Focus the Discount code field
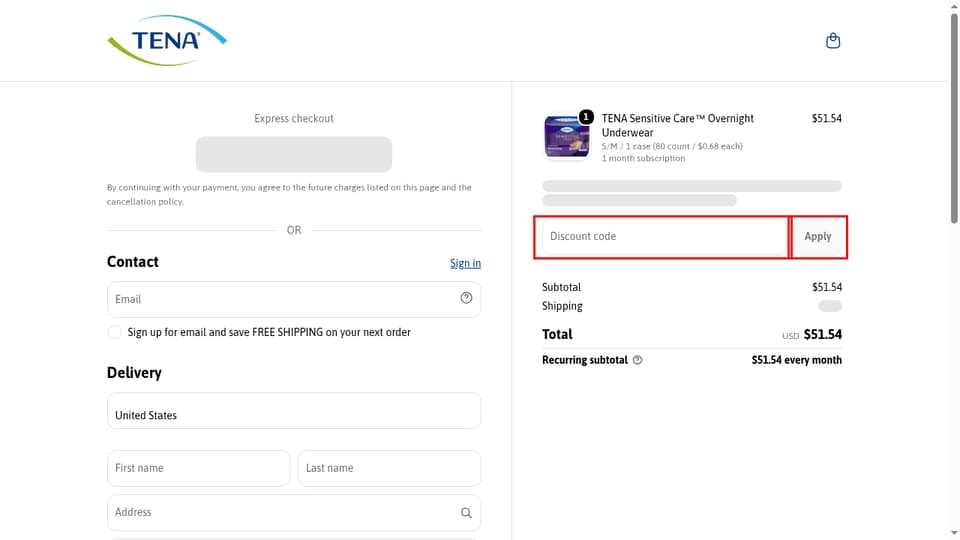 [x=665, y=236]
